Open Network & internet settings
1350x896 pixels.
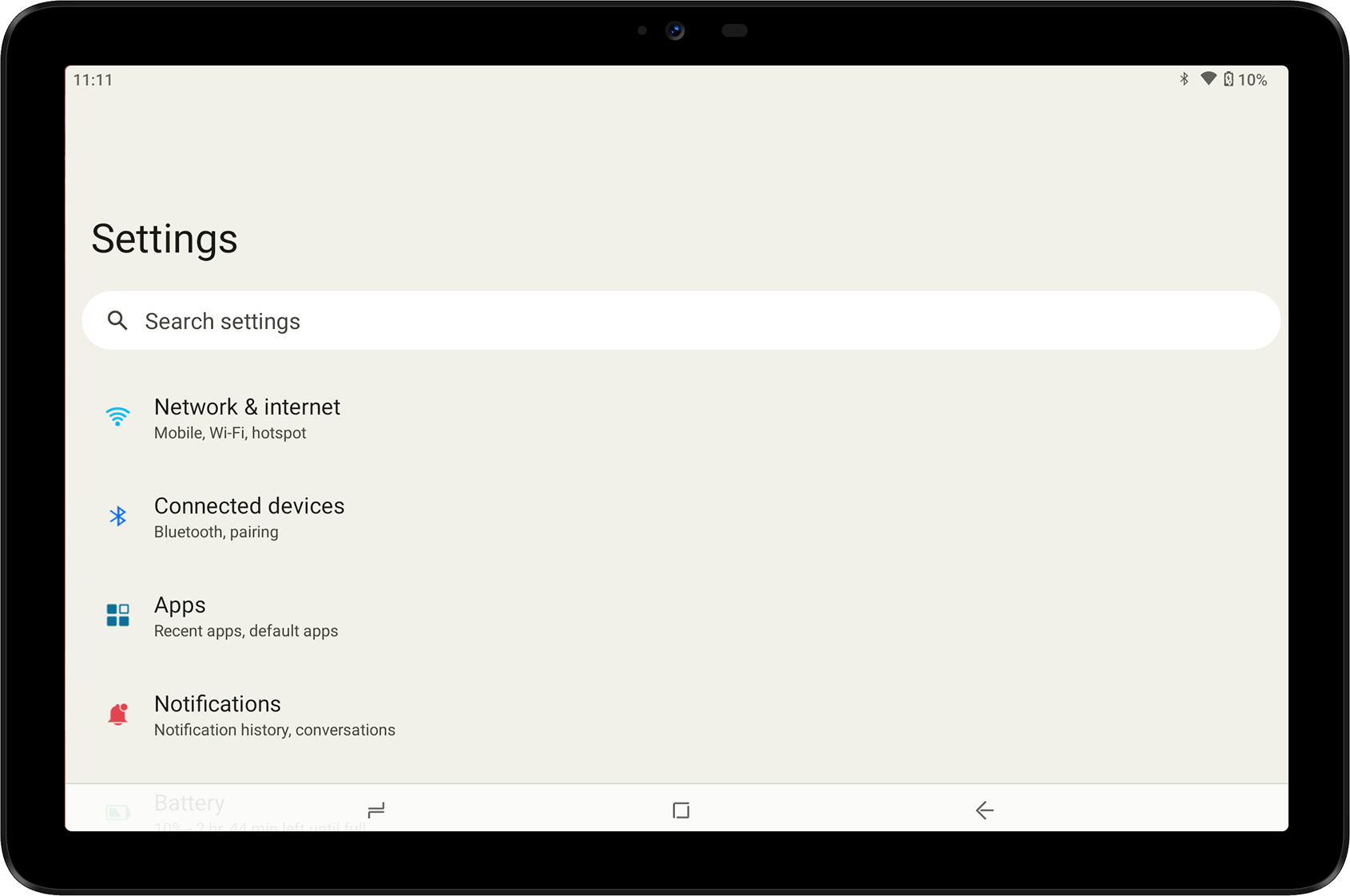tap(247, 407)
